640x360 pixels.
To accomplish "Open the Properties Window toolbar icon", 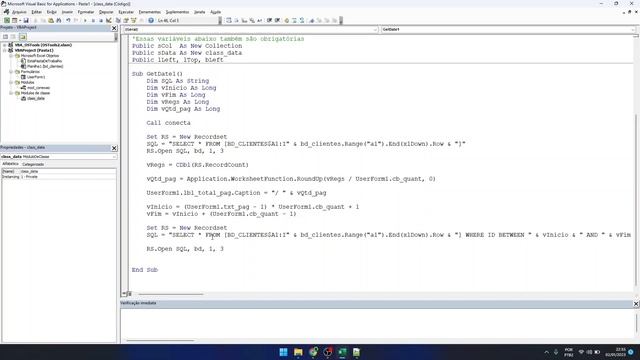I will (x=126, y=20).
